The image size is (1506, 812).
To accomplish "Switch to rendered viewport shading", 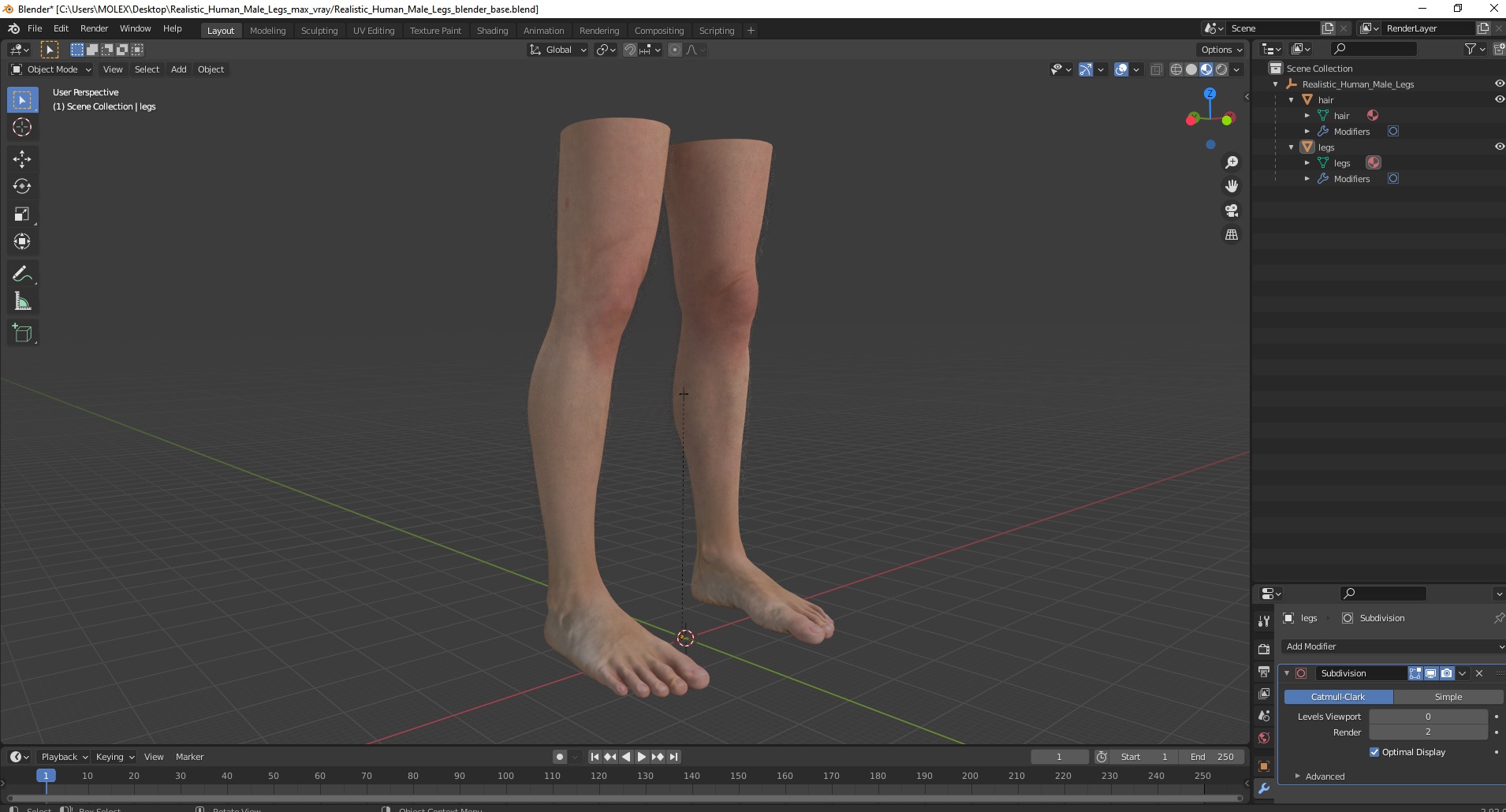I will (x=1221, y=69).
